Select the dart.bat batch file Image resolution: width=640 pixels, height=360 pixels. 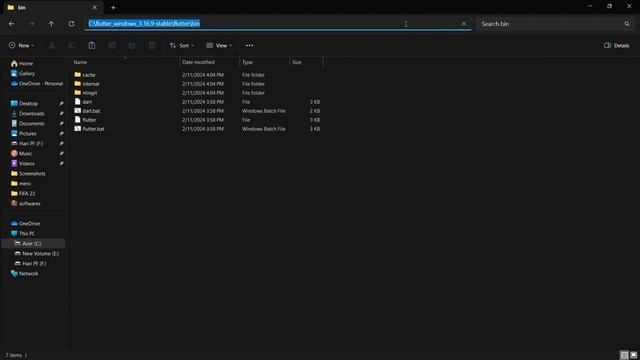click(91, 111)
